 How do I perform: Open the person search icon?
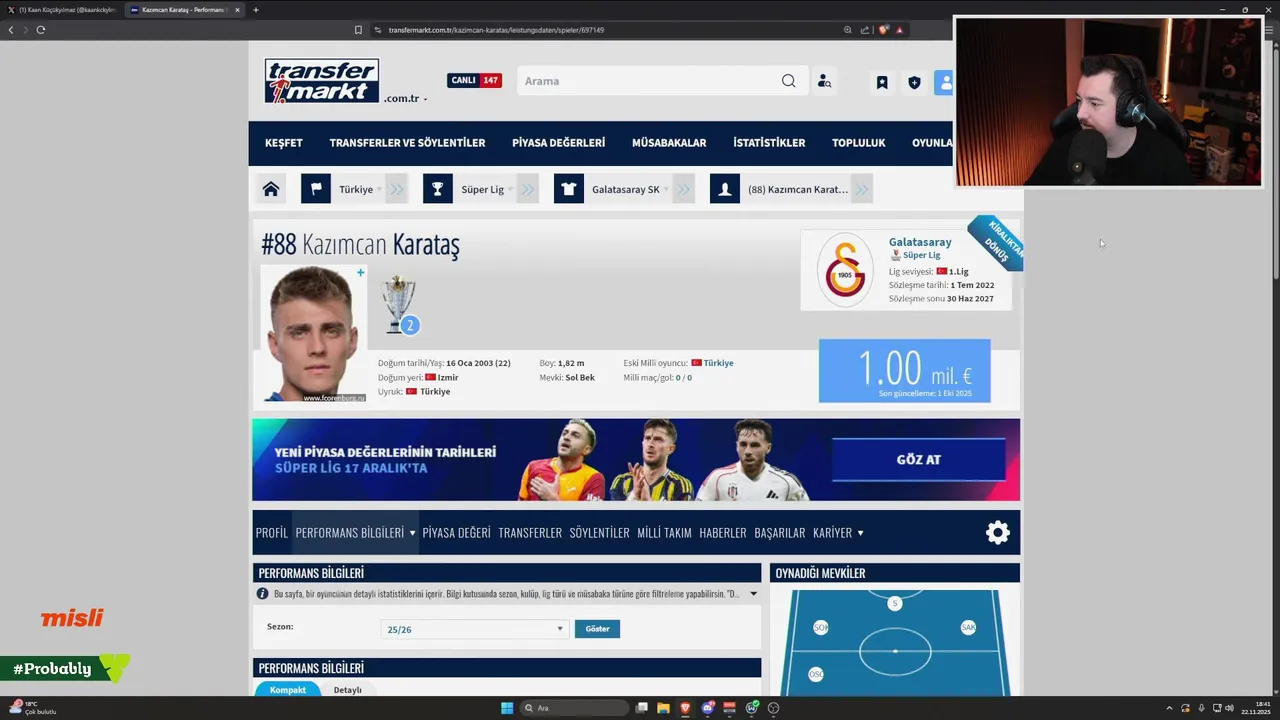click(x=824, y=81)
